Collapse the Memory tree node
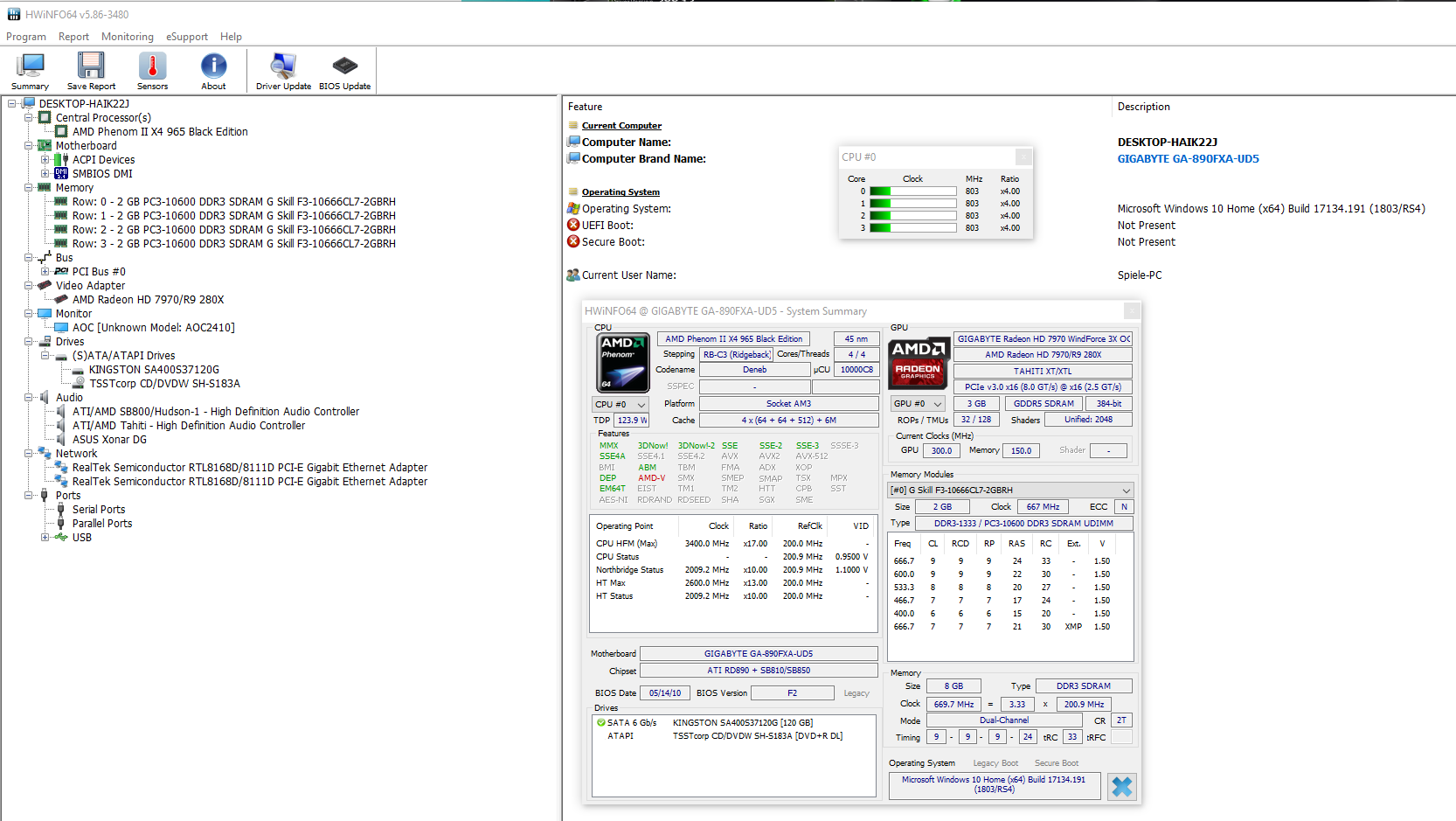The width and height of the screenshot is (1456, 821). (29, 187)
